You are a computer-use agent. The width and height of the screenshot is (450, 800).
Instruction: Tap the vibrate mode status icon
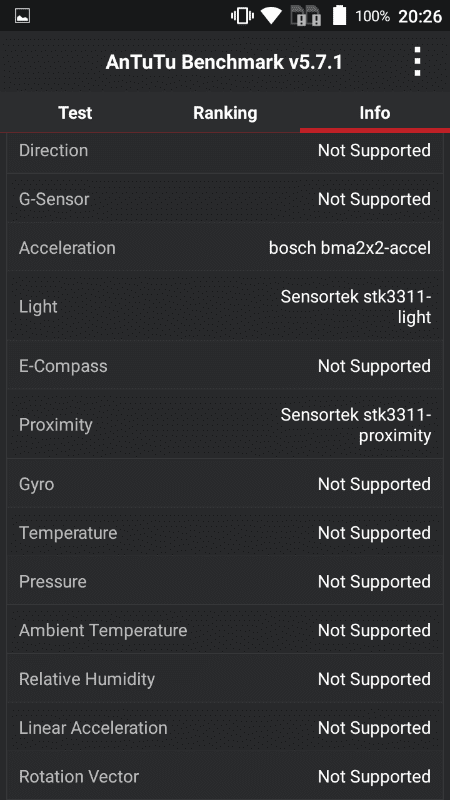pos(242,16)
